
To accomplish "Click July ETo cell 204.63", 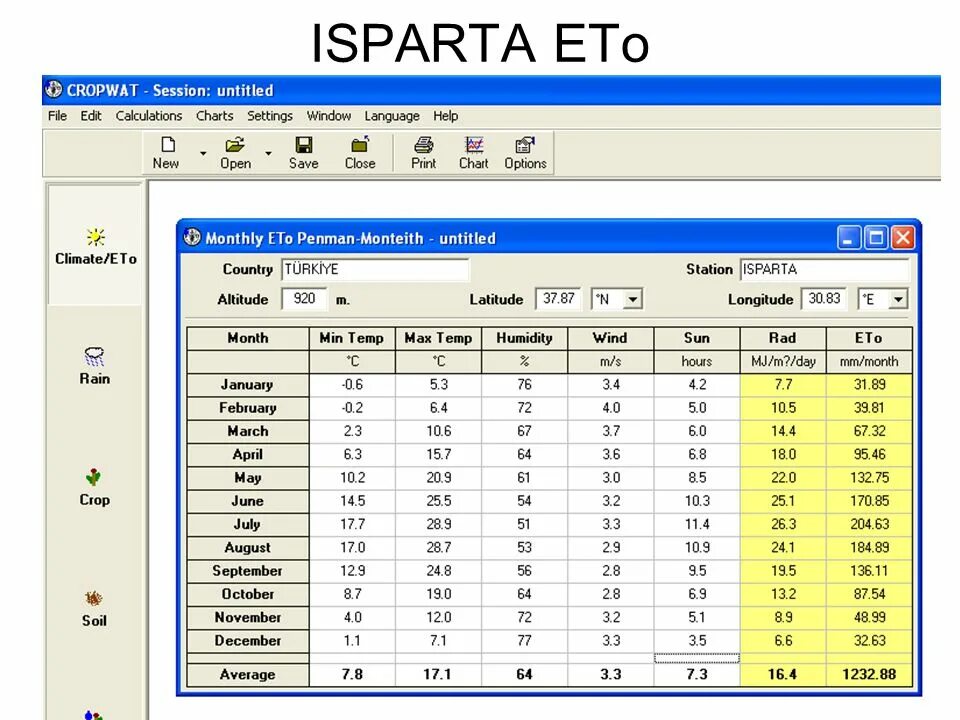I will click(x=869, y=524).
